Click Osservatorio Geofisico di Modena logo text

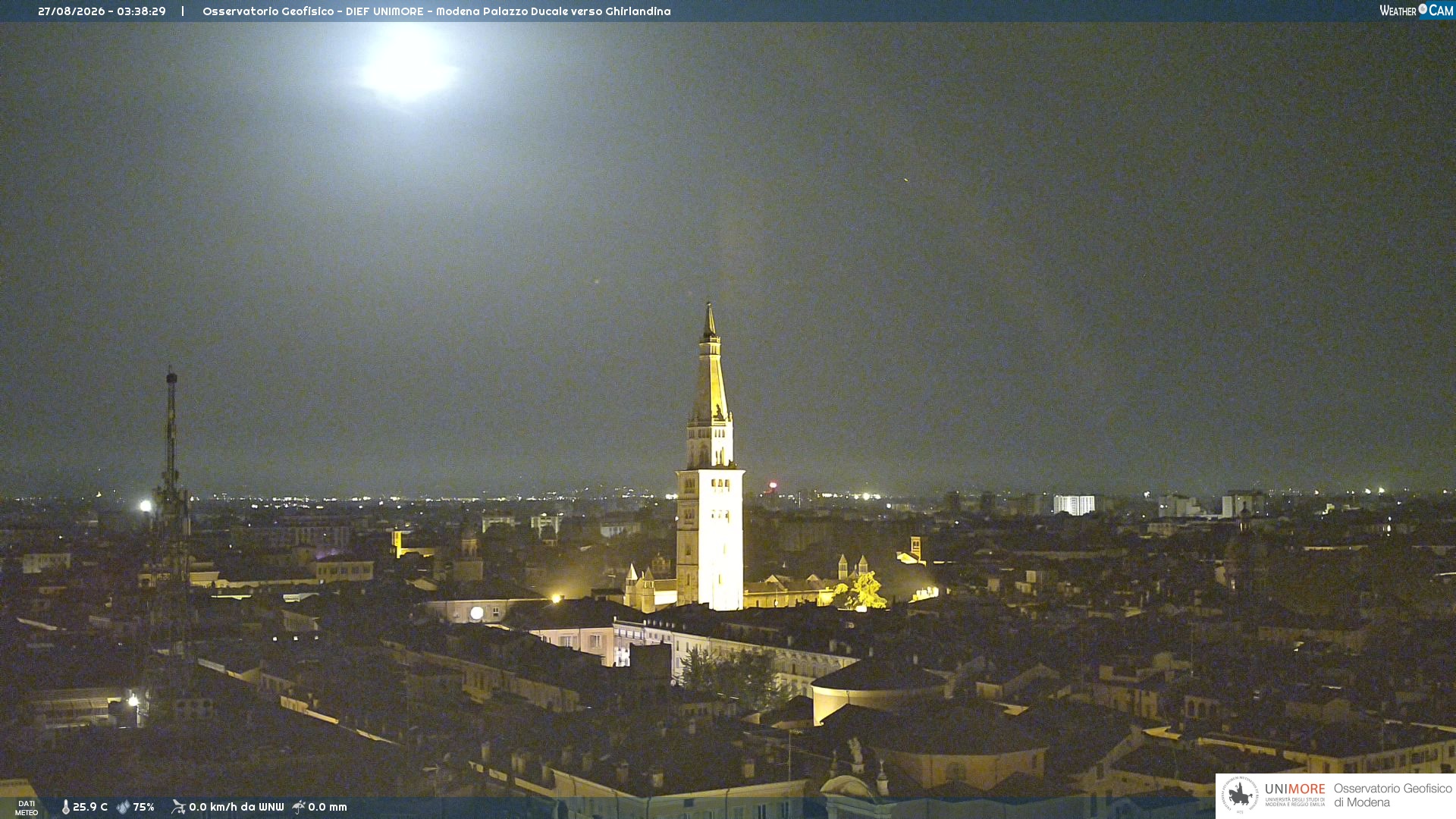coord(1392,795)
